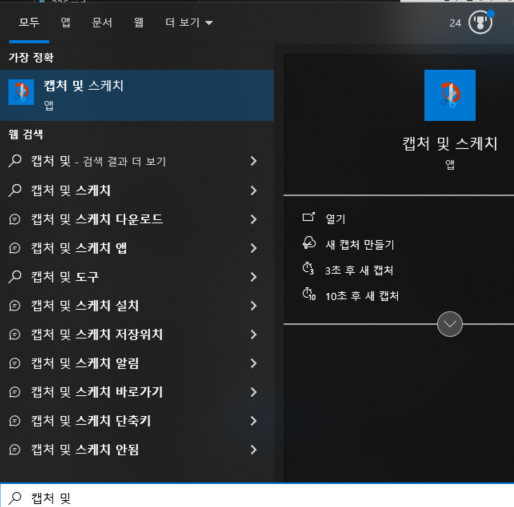Expand arrow for 캡처 및 스케치 바로가기
The image size is (514, 507).
(x=254, y=392)
